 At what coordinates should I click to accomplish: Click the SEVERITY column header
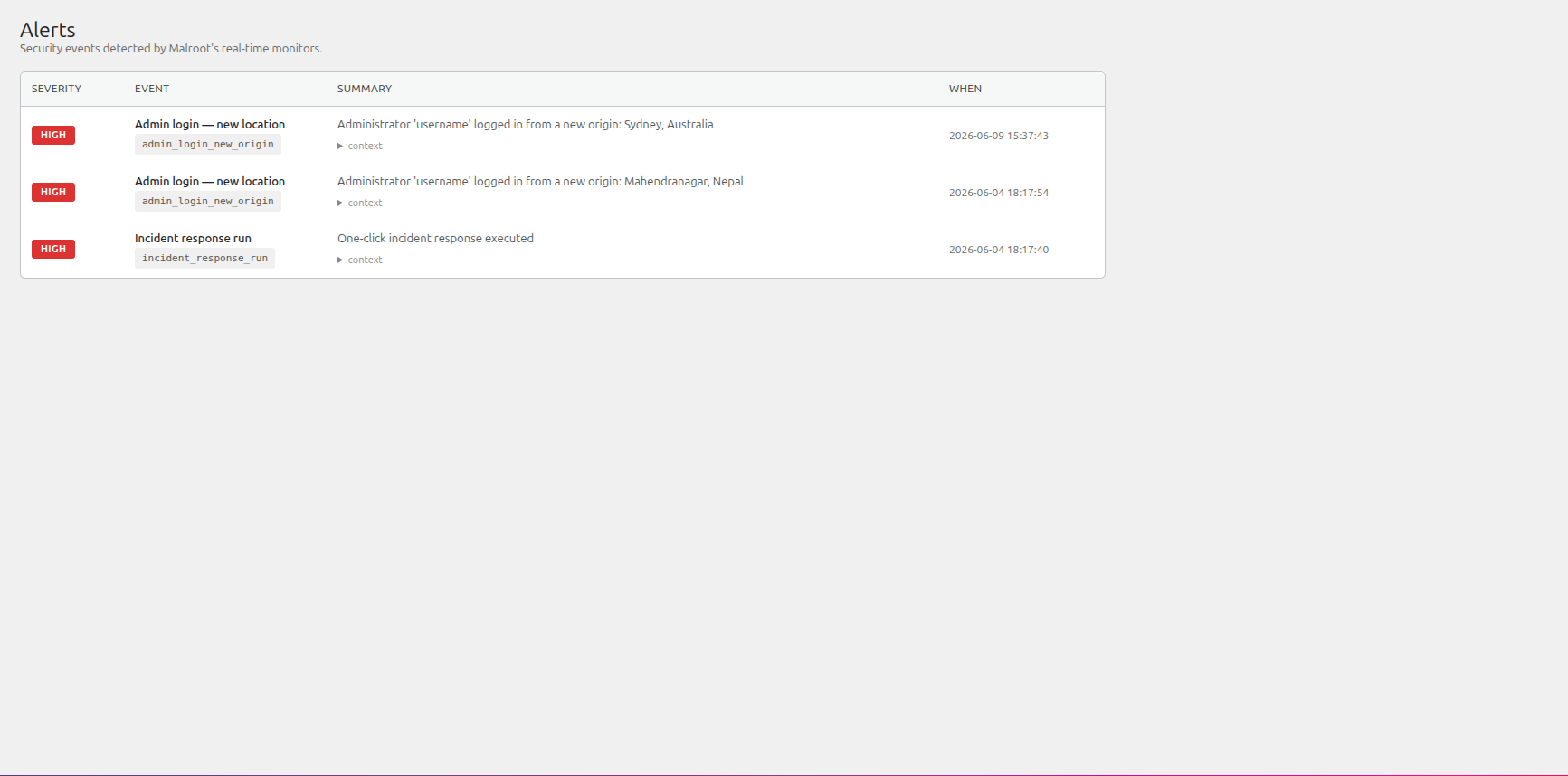[x=56, y=89]
